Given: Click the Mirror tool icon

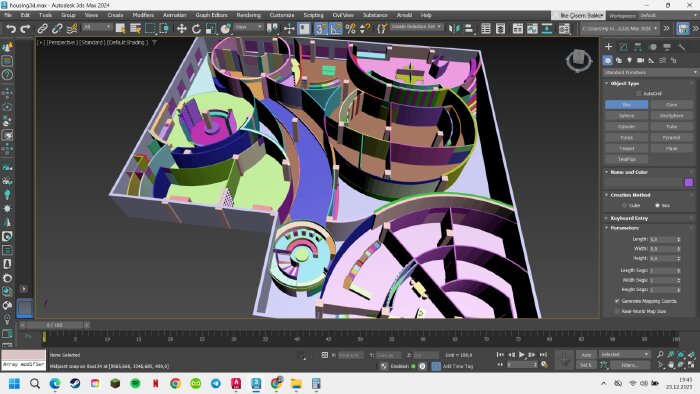Looking at the screenshot, I should pyautogui.click(x=454, y=29).
